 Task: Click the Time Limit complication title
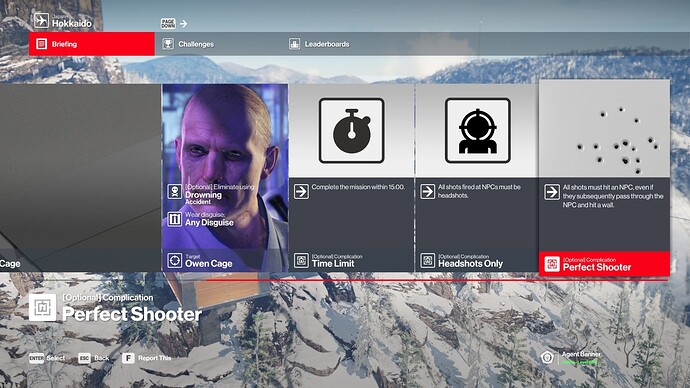(x=333, y=264)
